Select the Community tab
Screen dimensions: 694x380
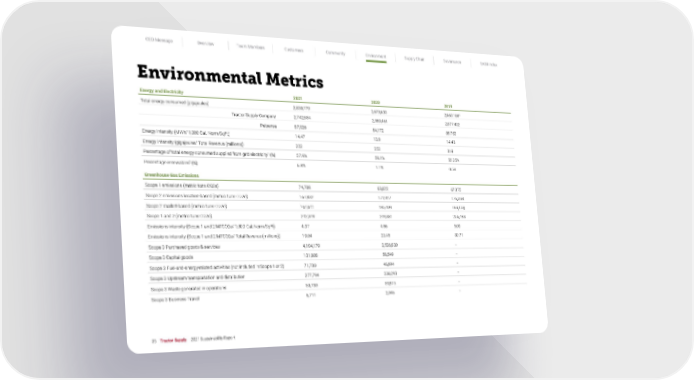(x=335, y=53)
